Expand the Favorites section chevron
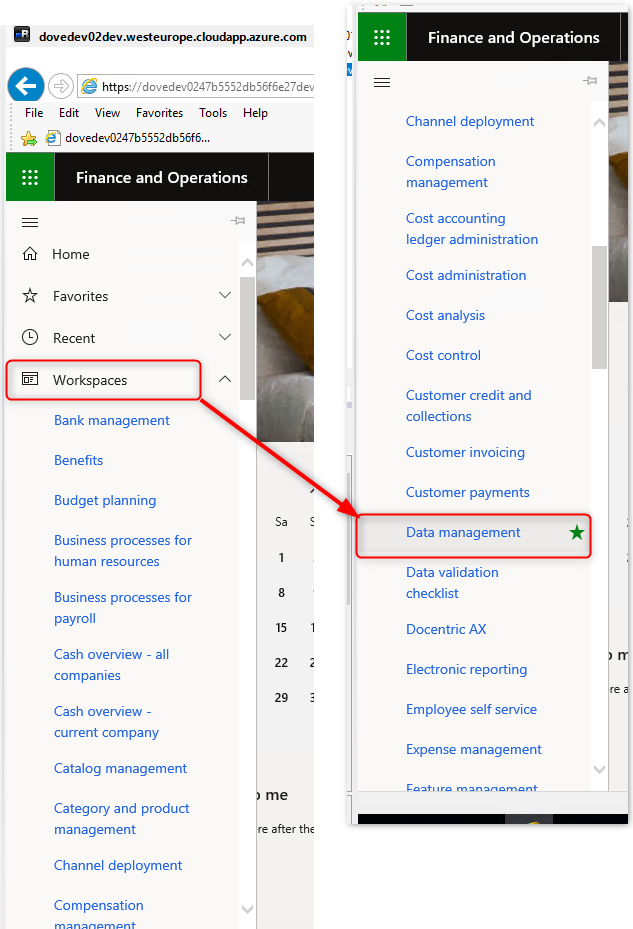 [225, 295]
